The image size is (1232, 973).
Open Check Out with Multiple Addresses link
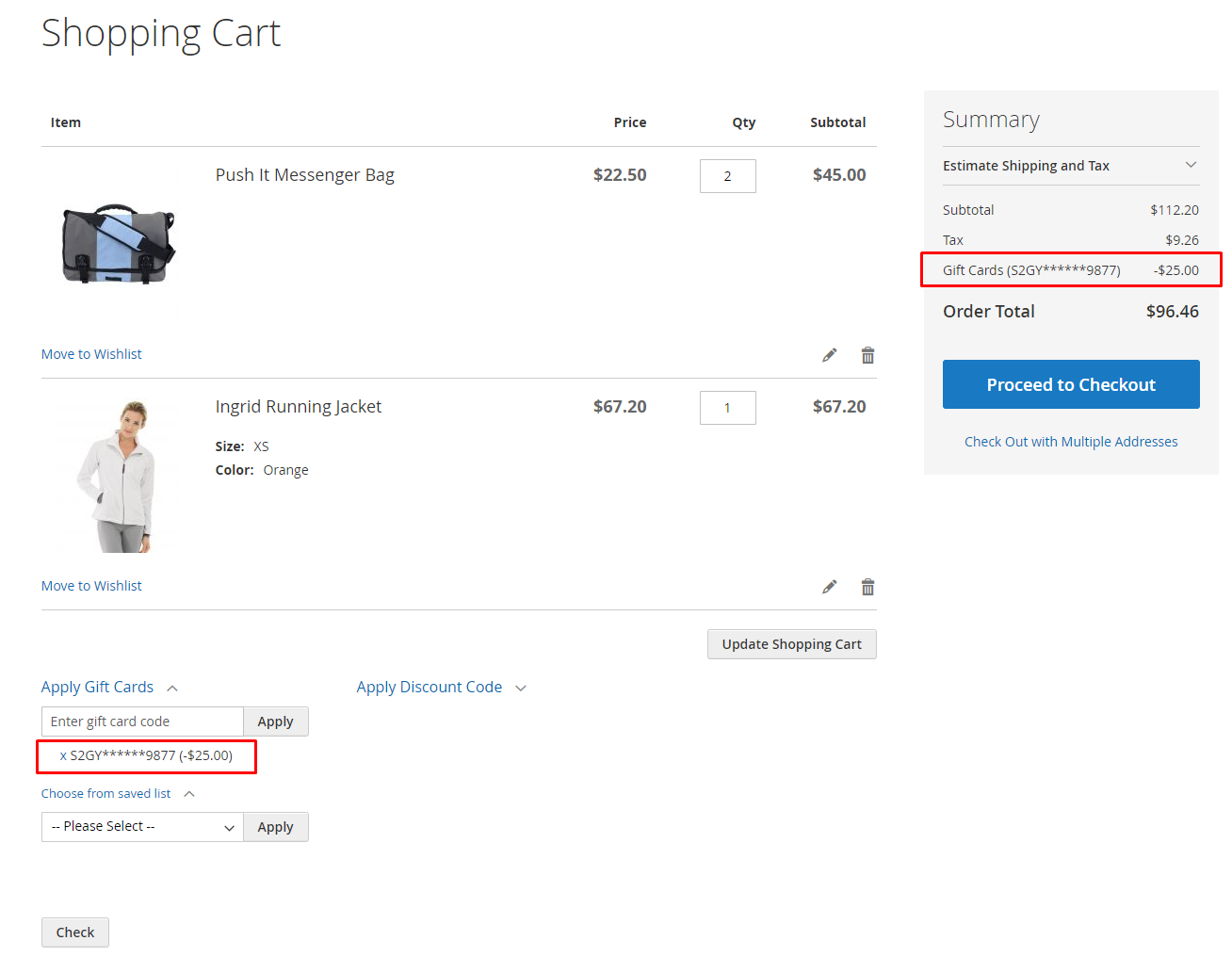[x=1071, y=442]
